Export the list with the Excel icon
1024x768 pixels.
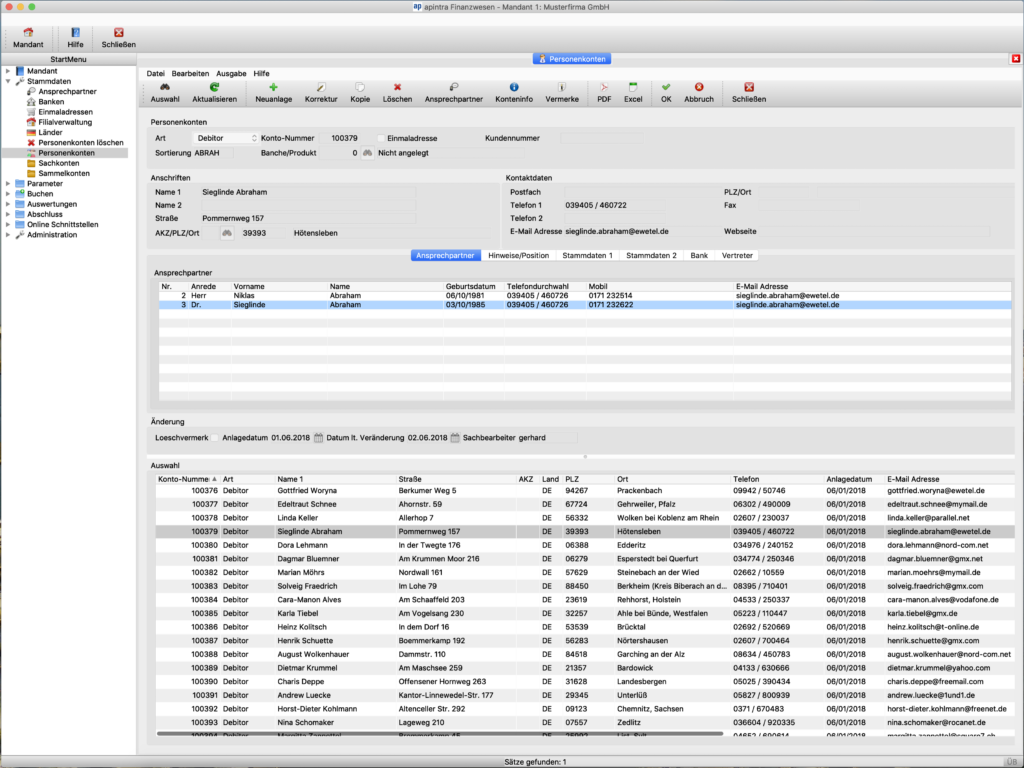(632, 88)
